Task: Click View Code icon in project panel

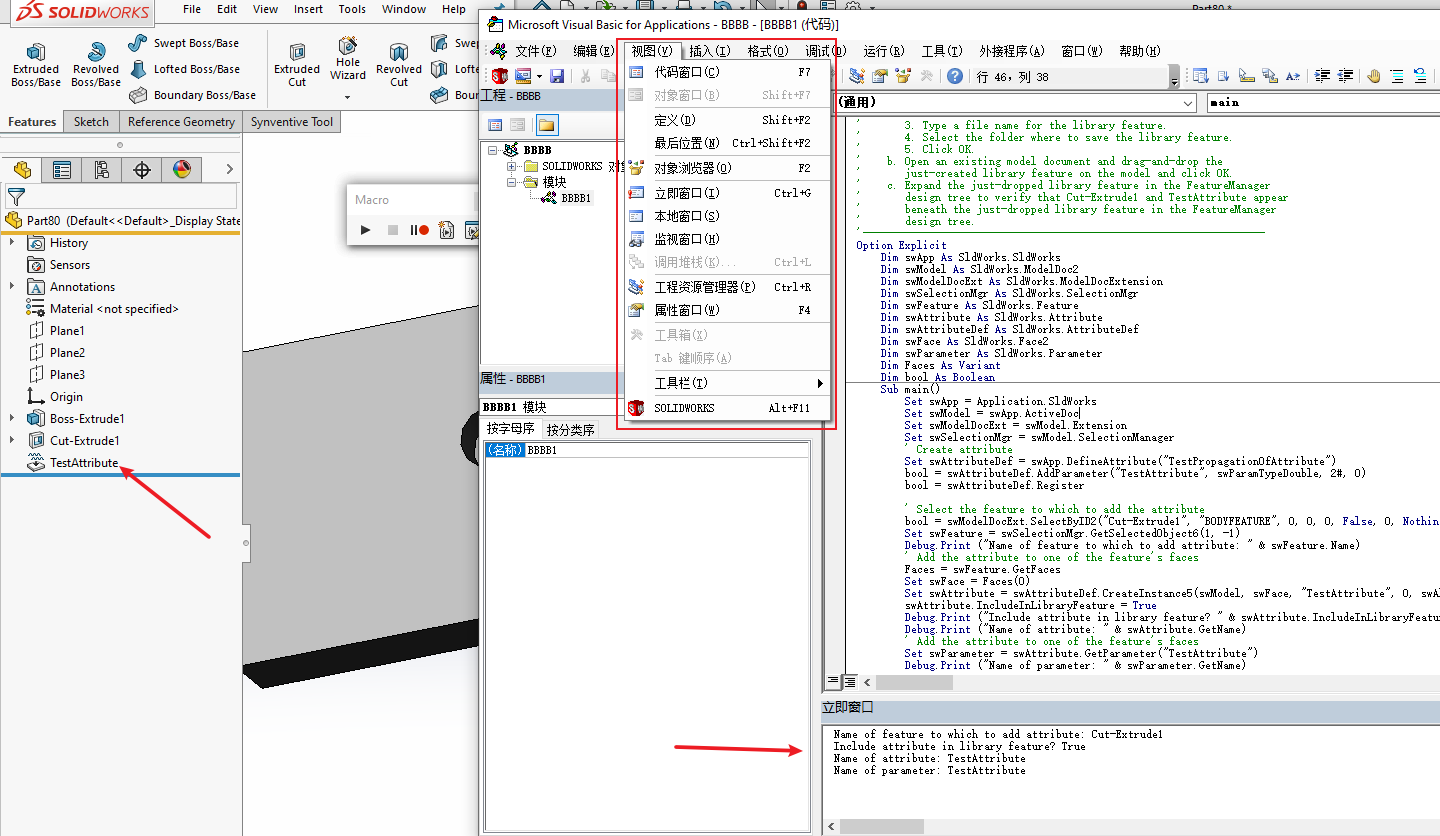Action: click(495, 125)
